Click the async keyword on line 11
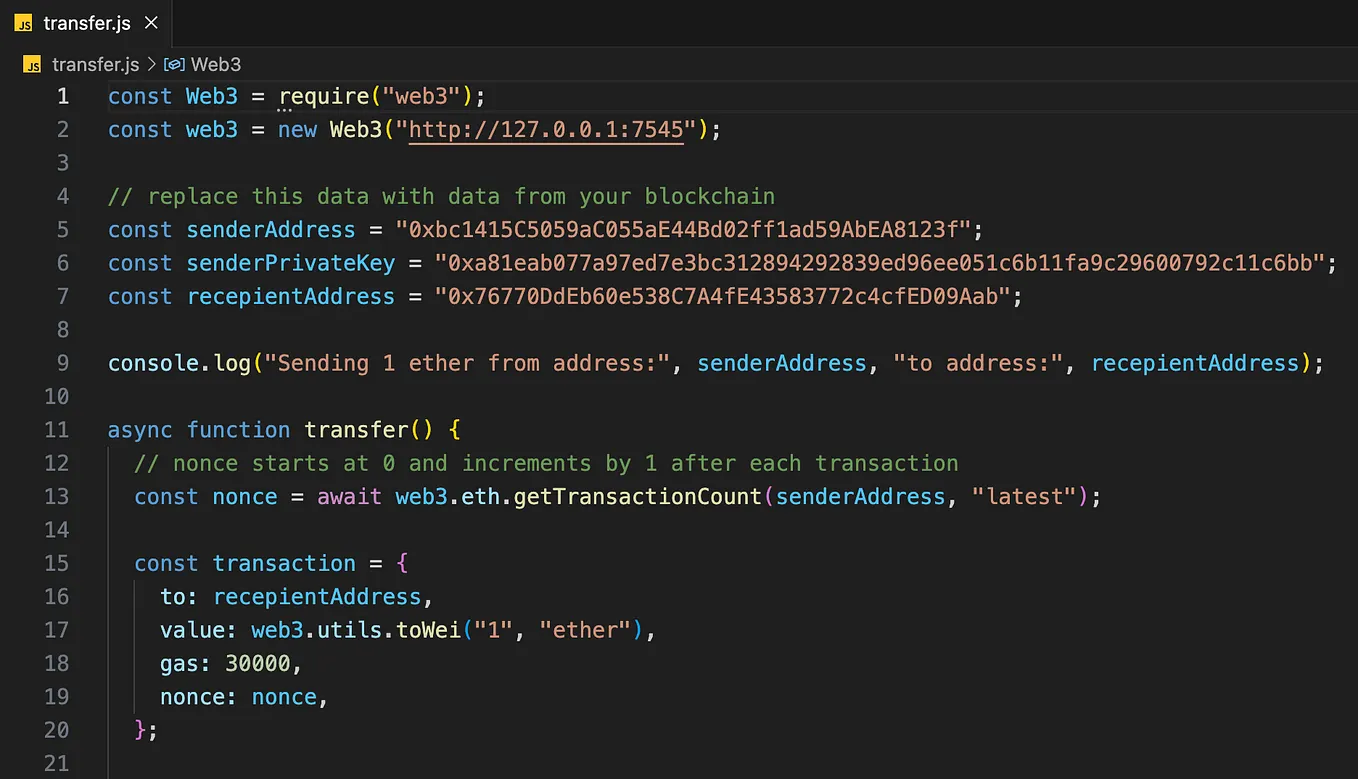 [x=140, y=430]
